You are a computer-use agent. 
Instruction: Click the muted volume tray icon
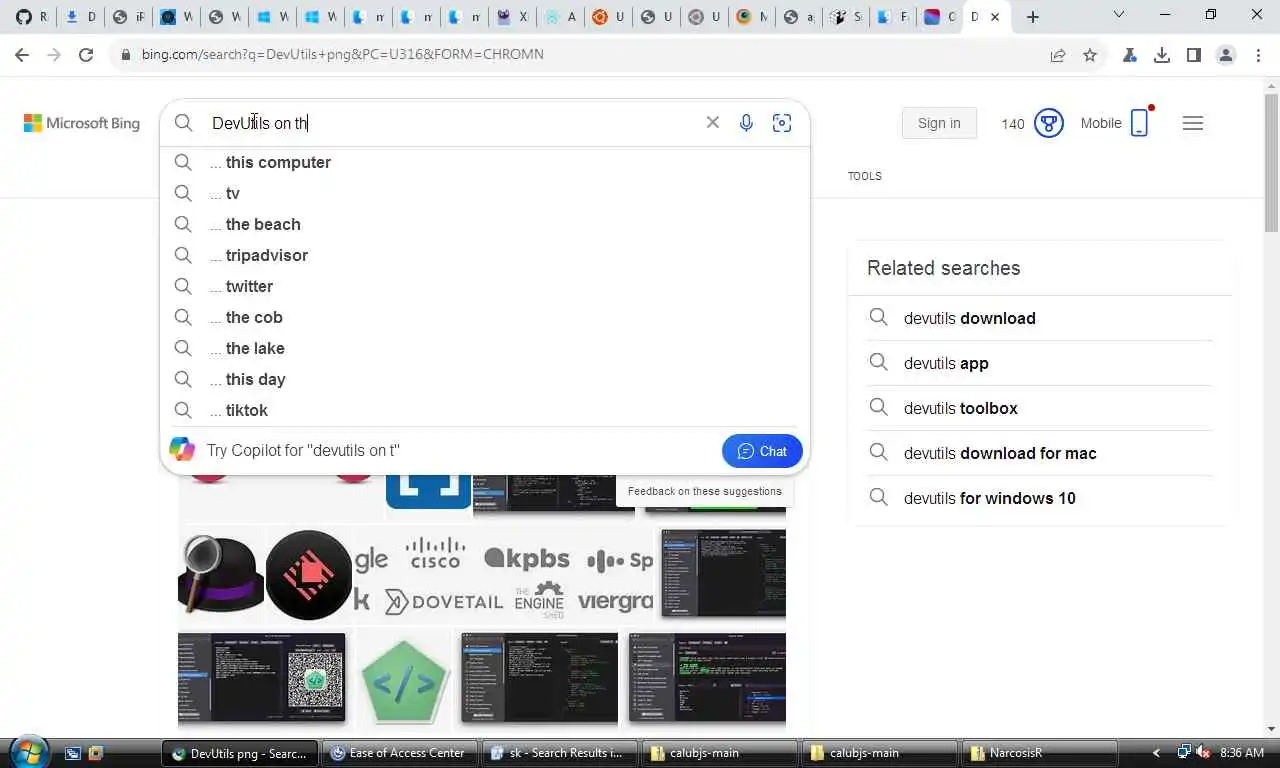[x=1203, y=753]
